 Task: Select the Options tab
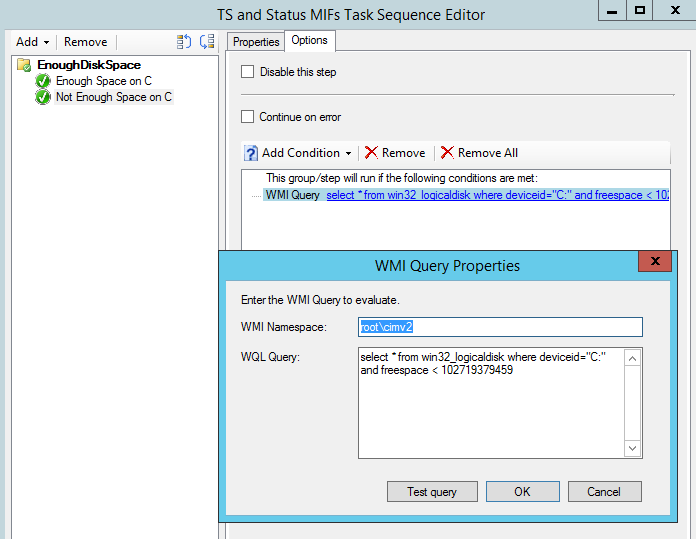pyautogui.click(x=309, y=40)
